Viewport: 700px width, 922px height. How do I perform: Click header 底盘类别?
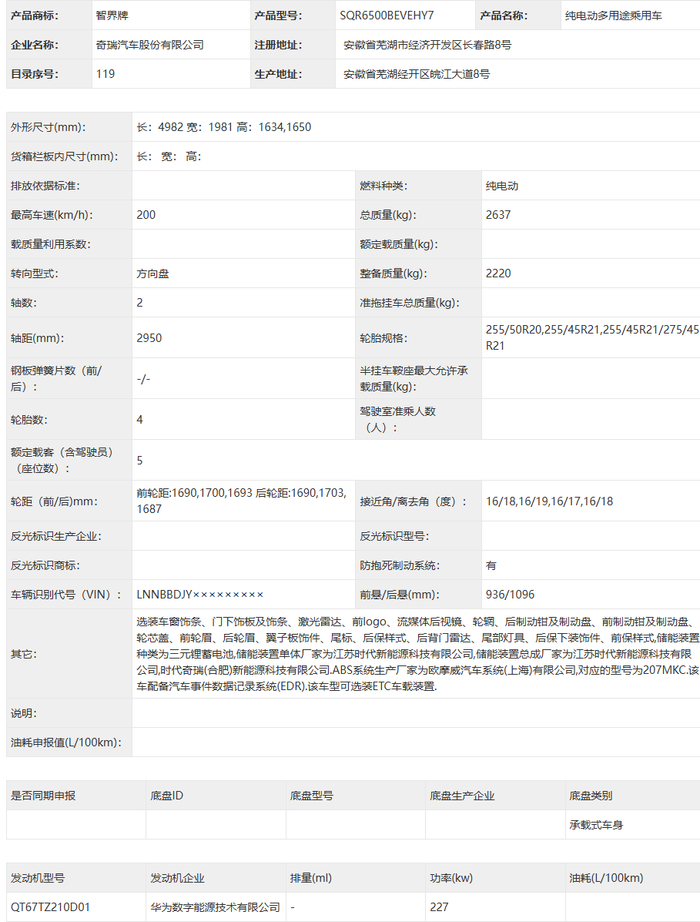[x=591, y=796]
